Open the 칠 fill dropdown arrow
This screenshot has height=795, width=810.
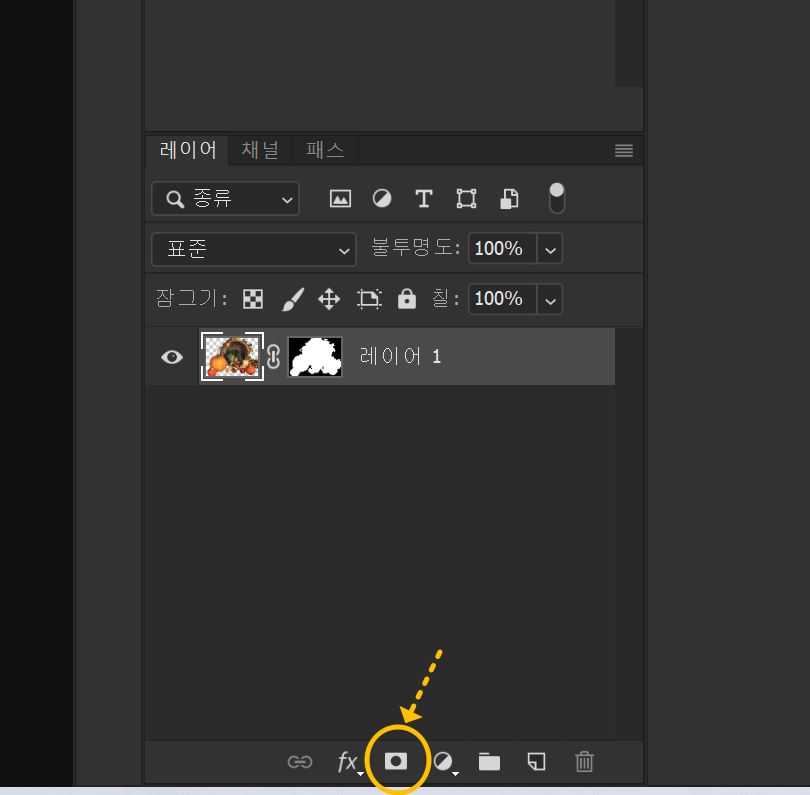click(x=550, y=298)
